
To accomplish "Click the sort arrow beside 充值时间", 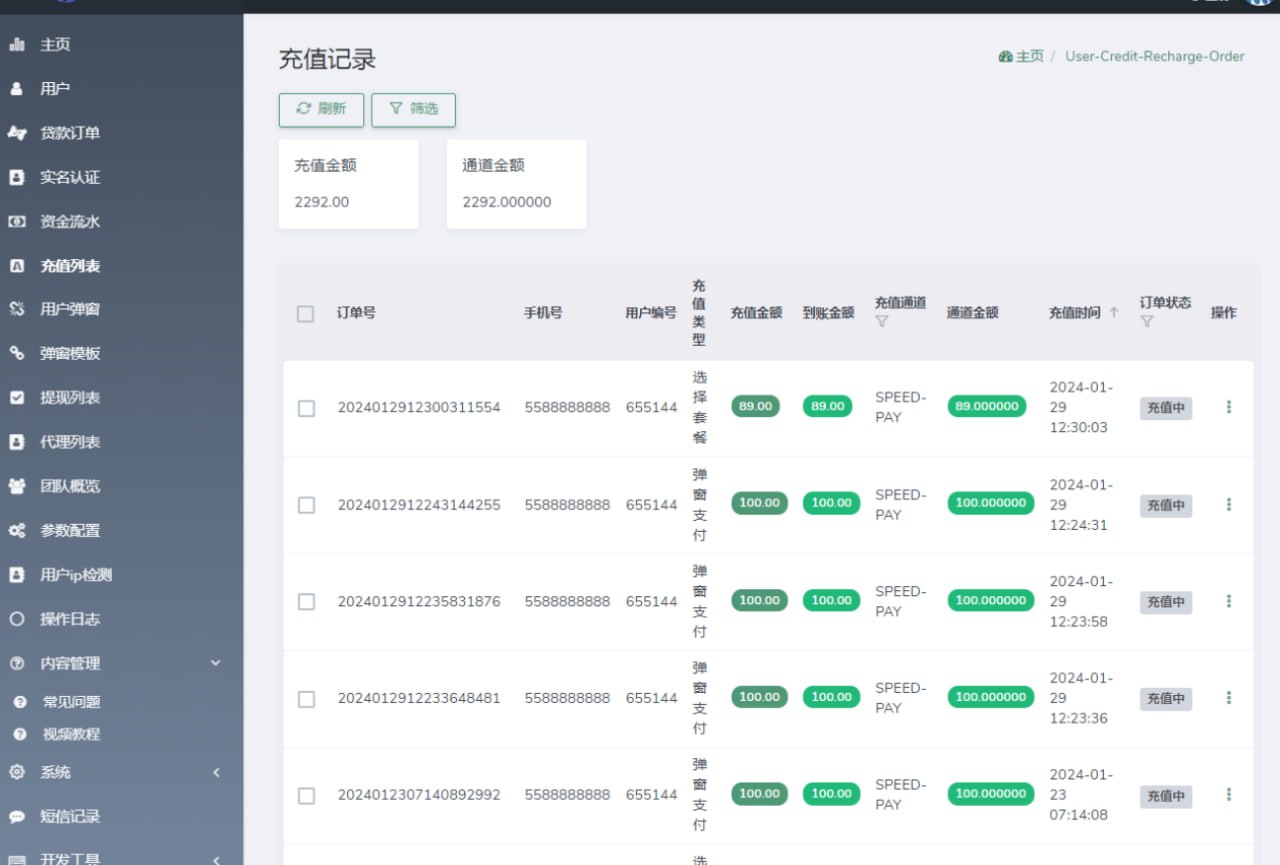I will pos(1114,313).
